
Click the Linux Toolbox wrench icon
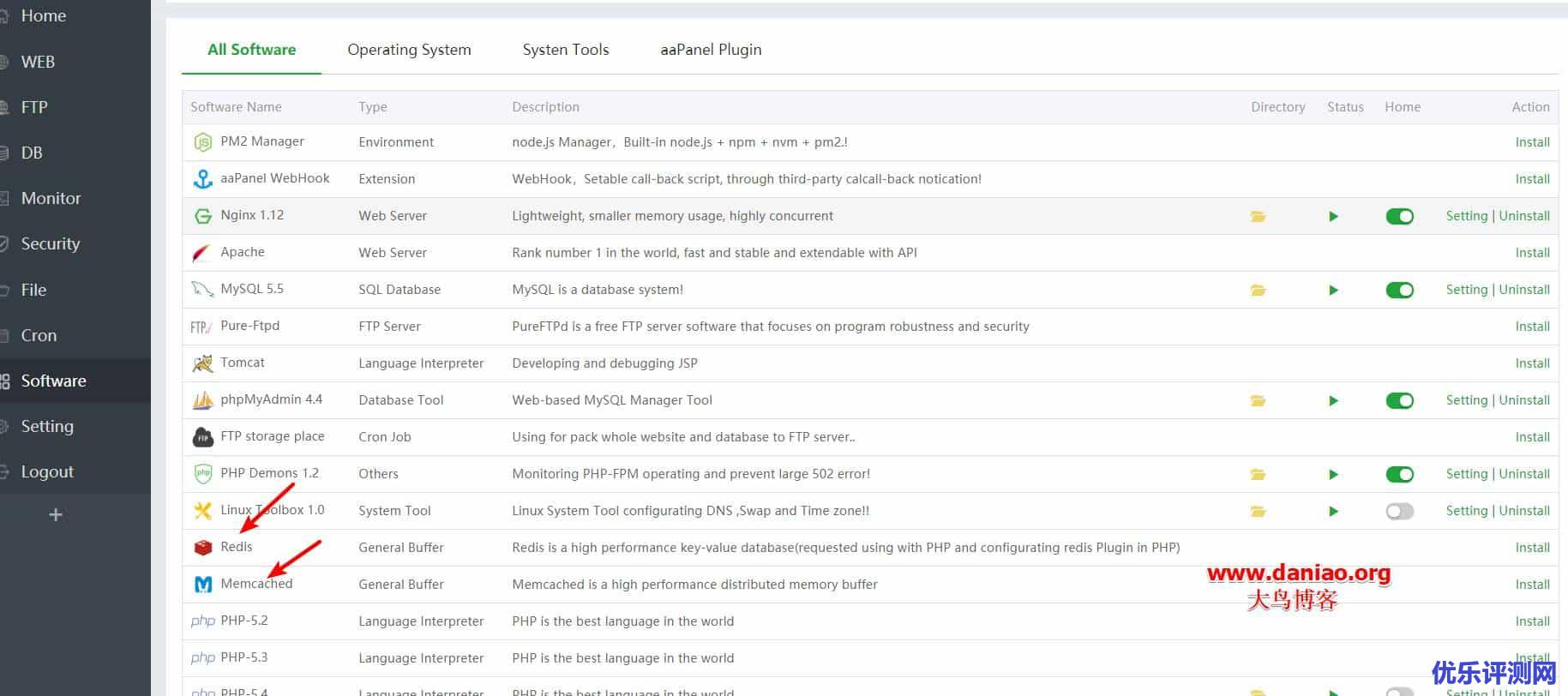[x=202, y=511]
